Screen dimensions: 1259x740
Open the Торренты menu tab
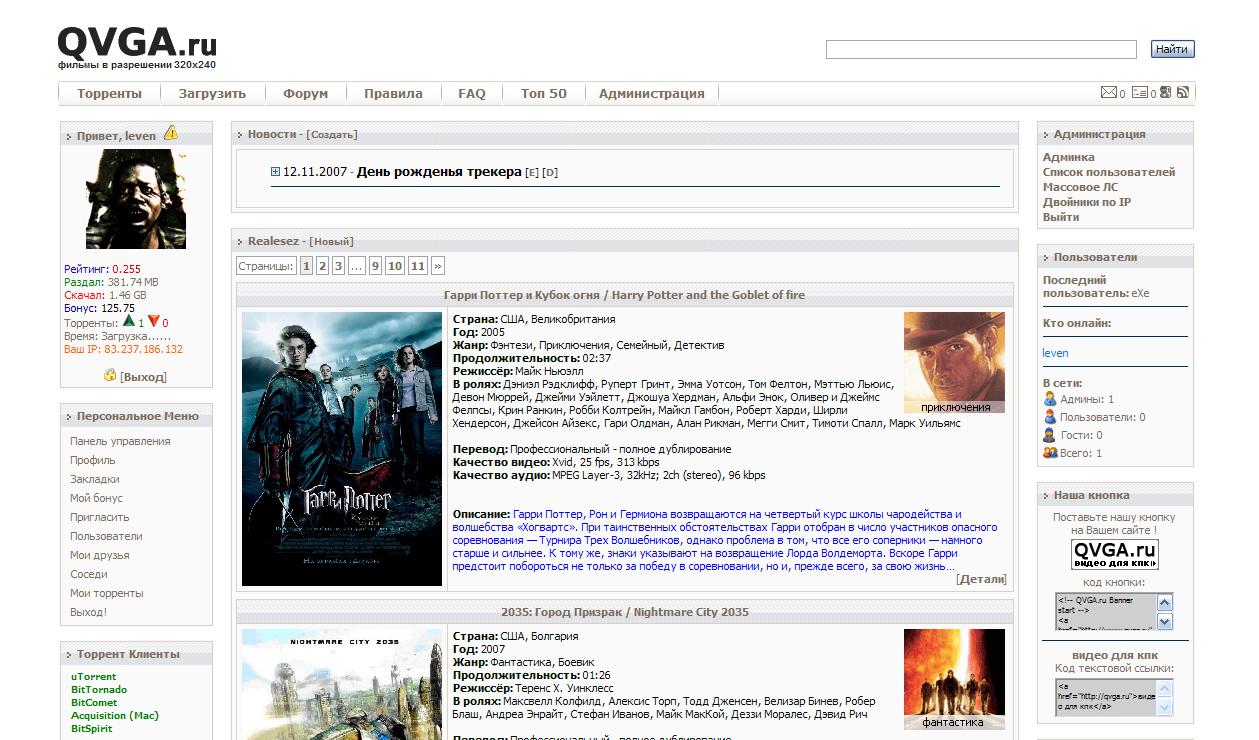coord(109,94)
